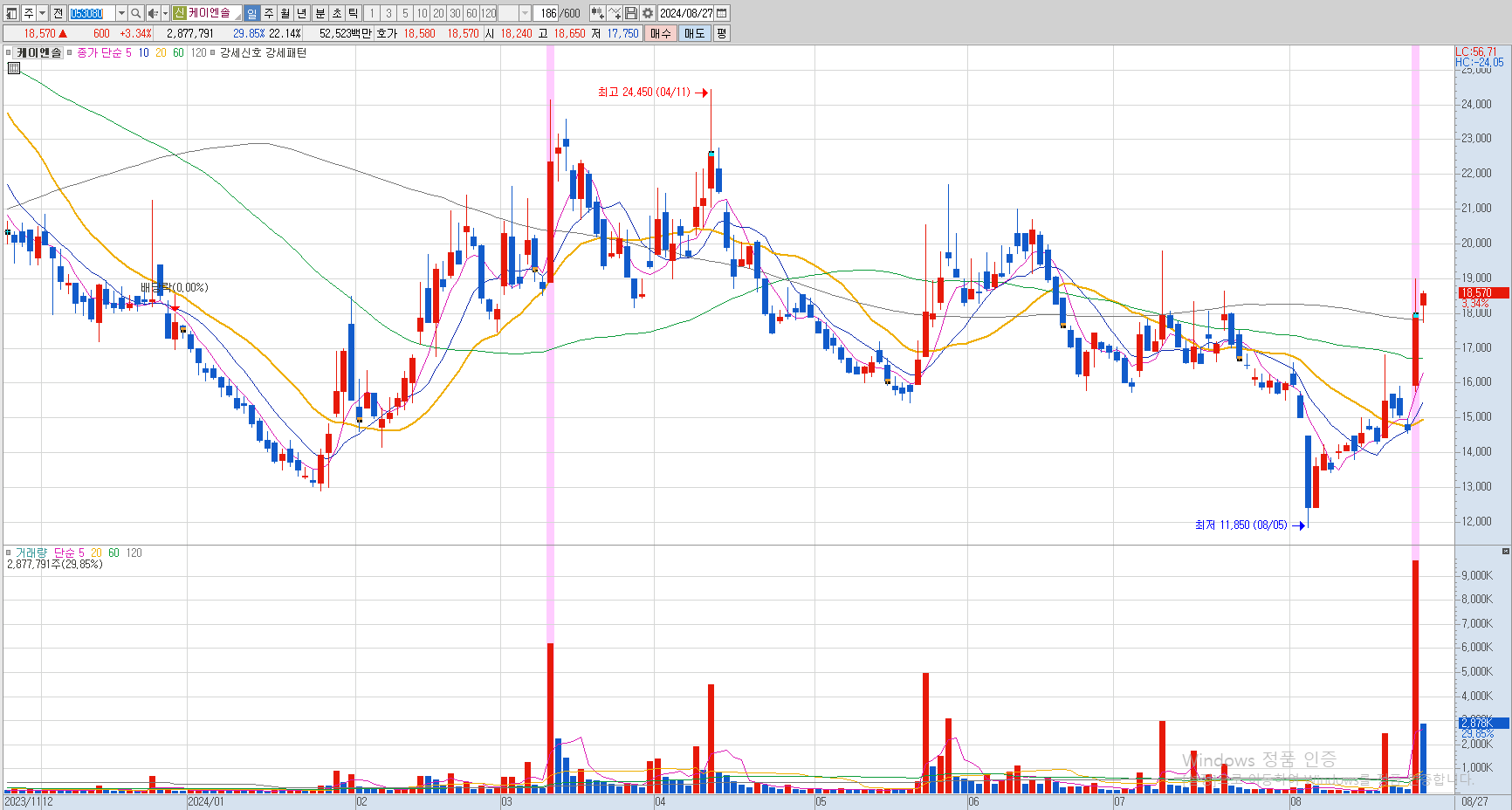Choose interval preset 60
The image size is (1512, 810).
[471, 13]
